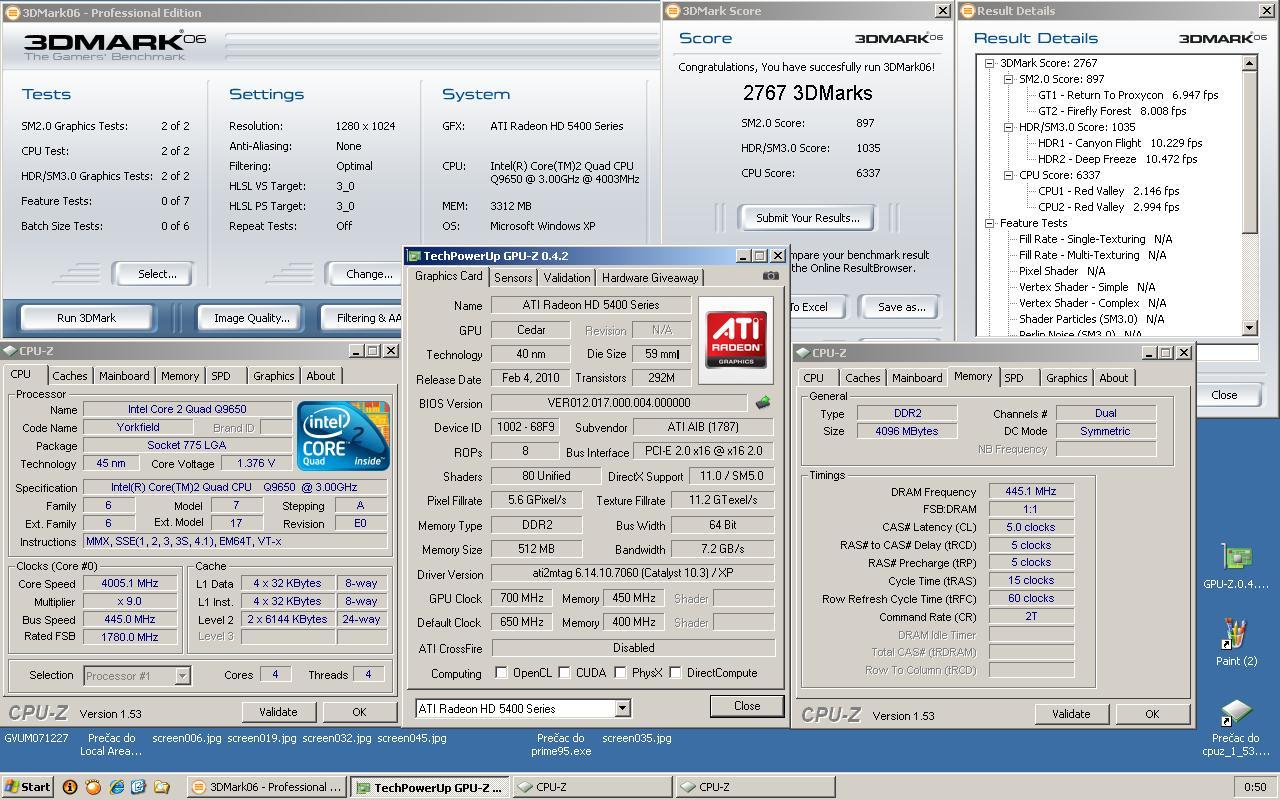Click the GPU-Z screenshot camera icon
This screenshot has height=800, width=1280.
(x=770, y=276)
